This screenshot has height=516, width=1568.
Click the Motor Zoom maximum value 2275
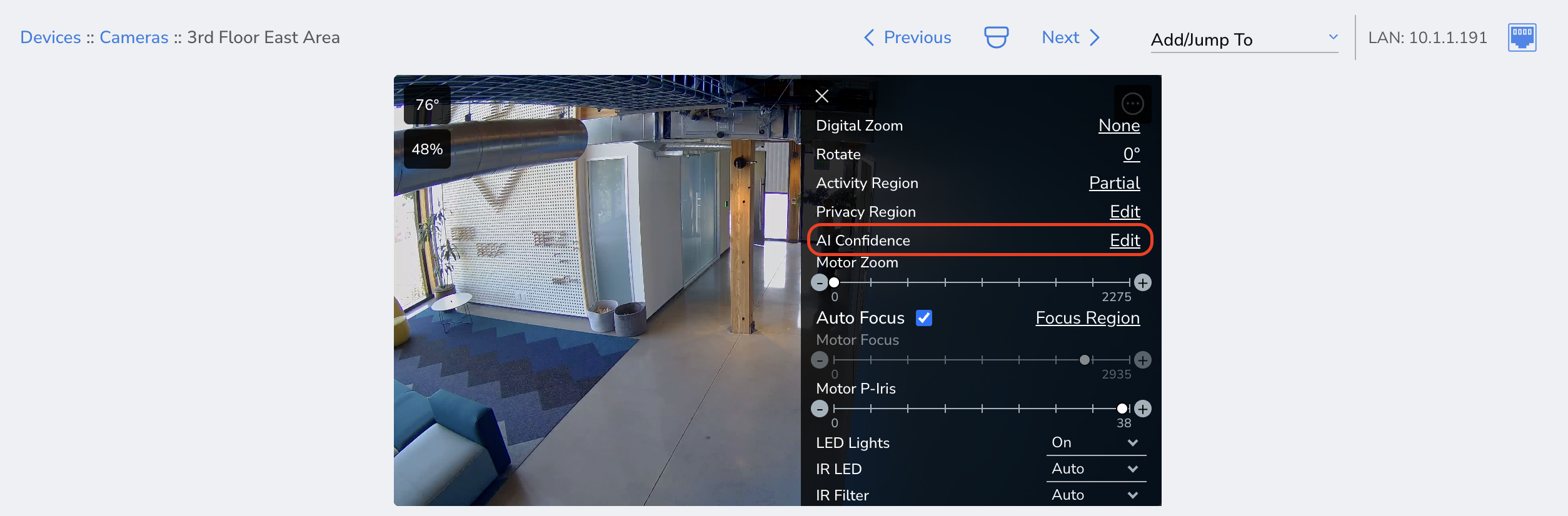pyautogui.click(x=1117, y=297)
